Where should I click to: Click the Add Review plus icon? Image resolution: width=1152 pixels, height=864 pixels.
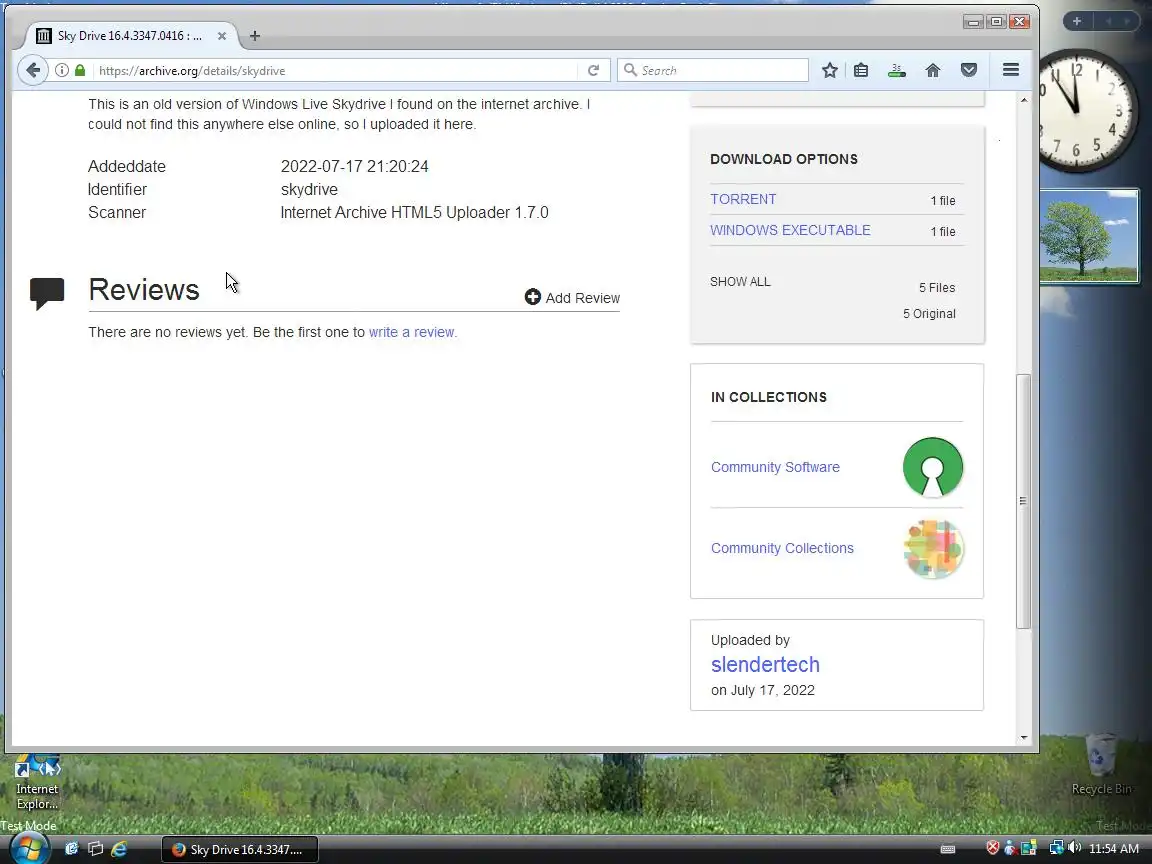tap(533, 297)
